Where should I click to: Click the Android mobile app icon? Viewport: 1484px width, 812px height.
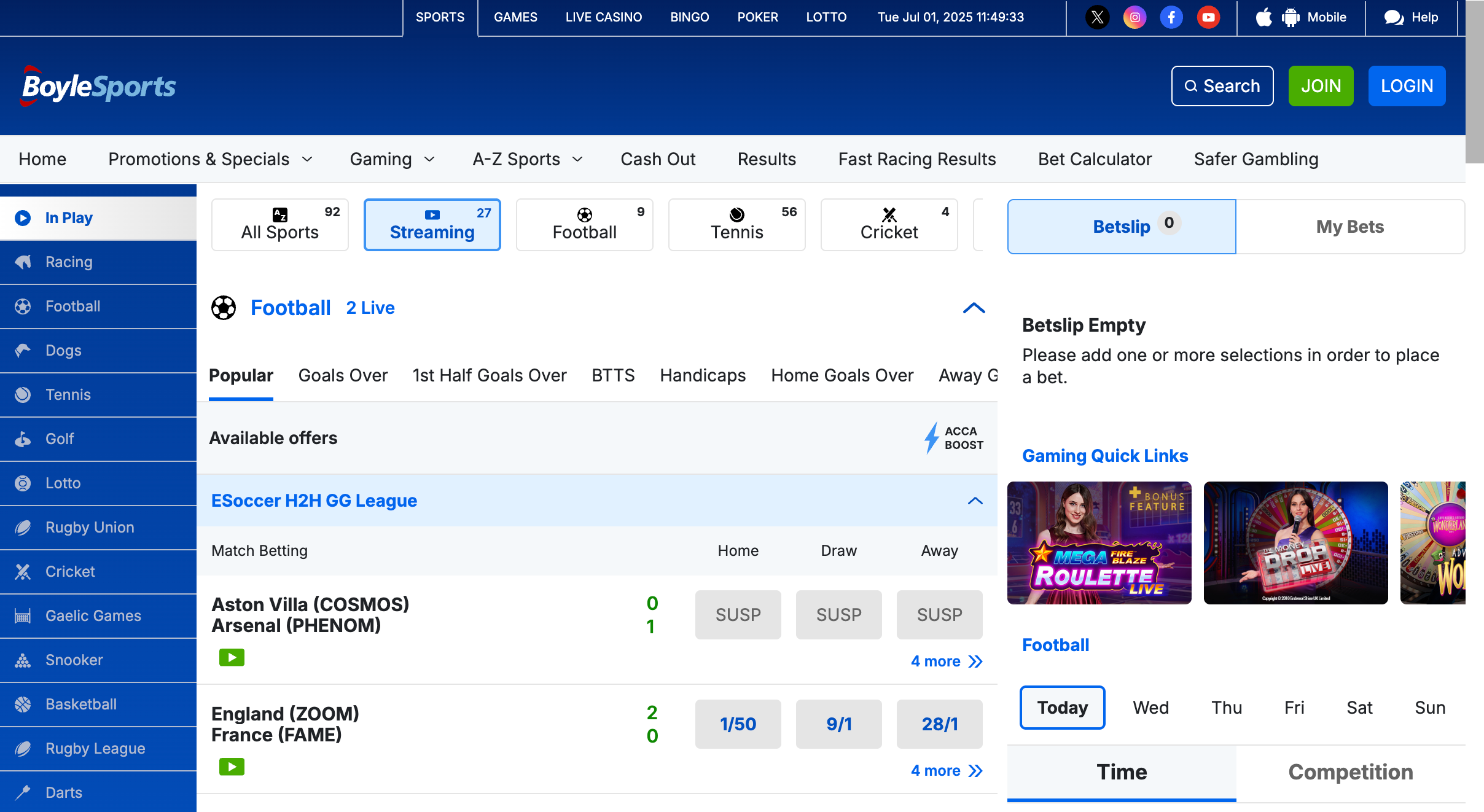1291,17
